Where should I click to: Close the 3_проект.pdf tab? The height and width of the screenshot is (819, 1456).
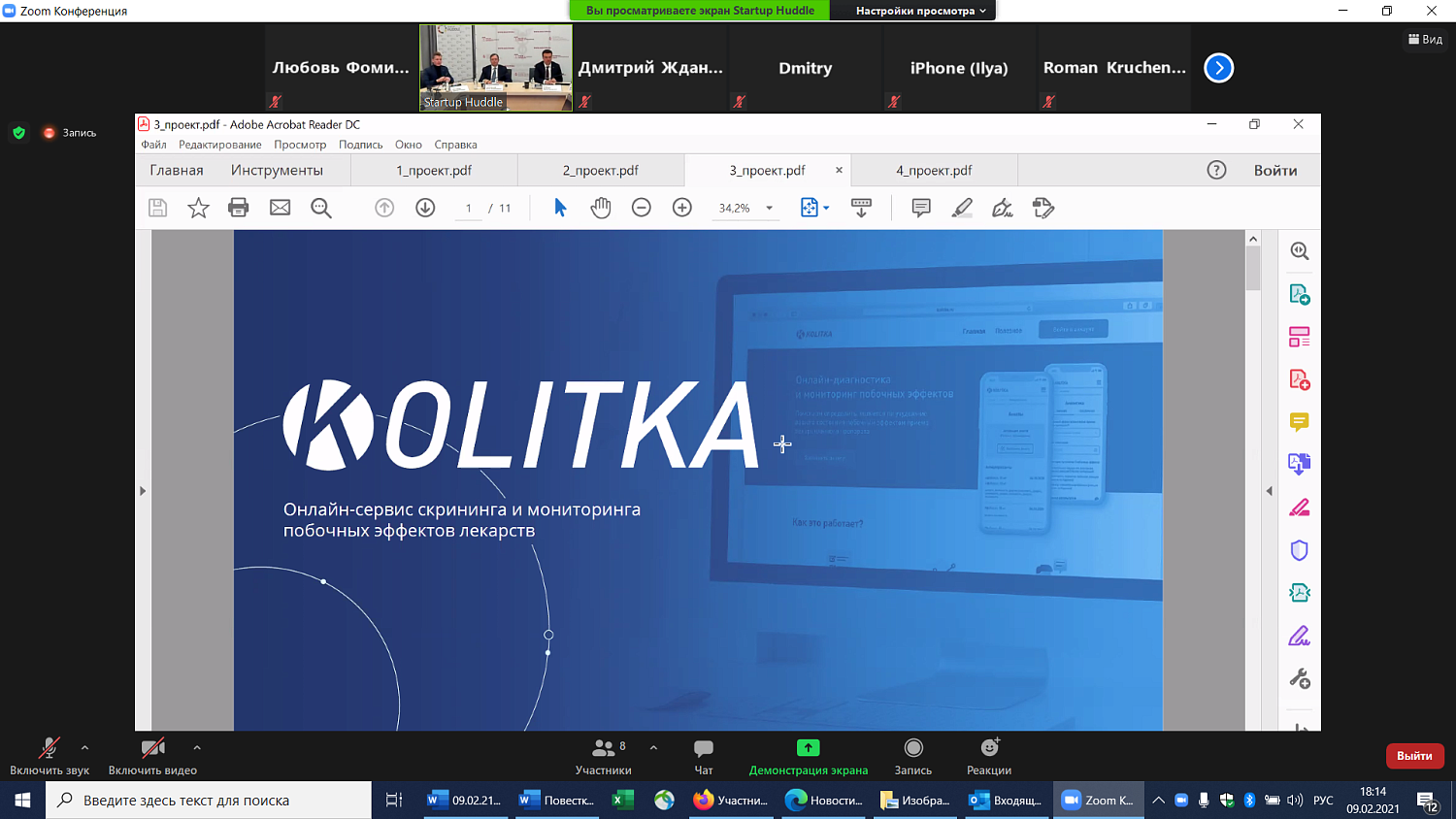click(x=839, y=170)
